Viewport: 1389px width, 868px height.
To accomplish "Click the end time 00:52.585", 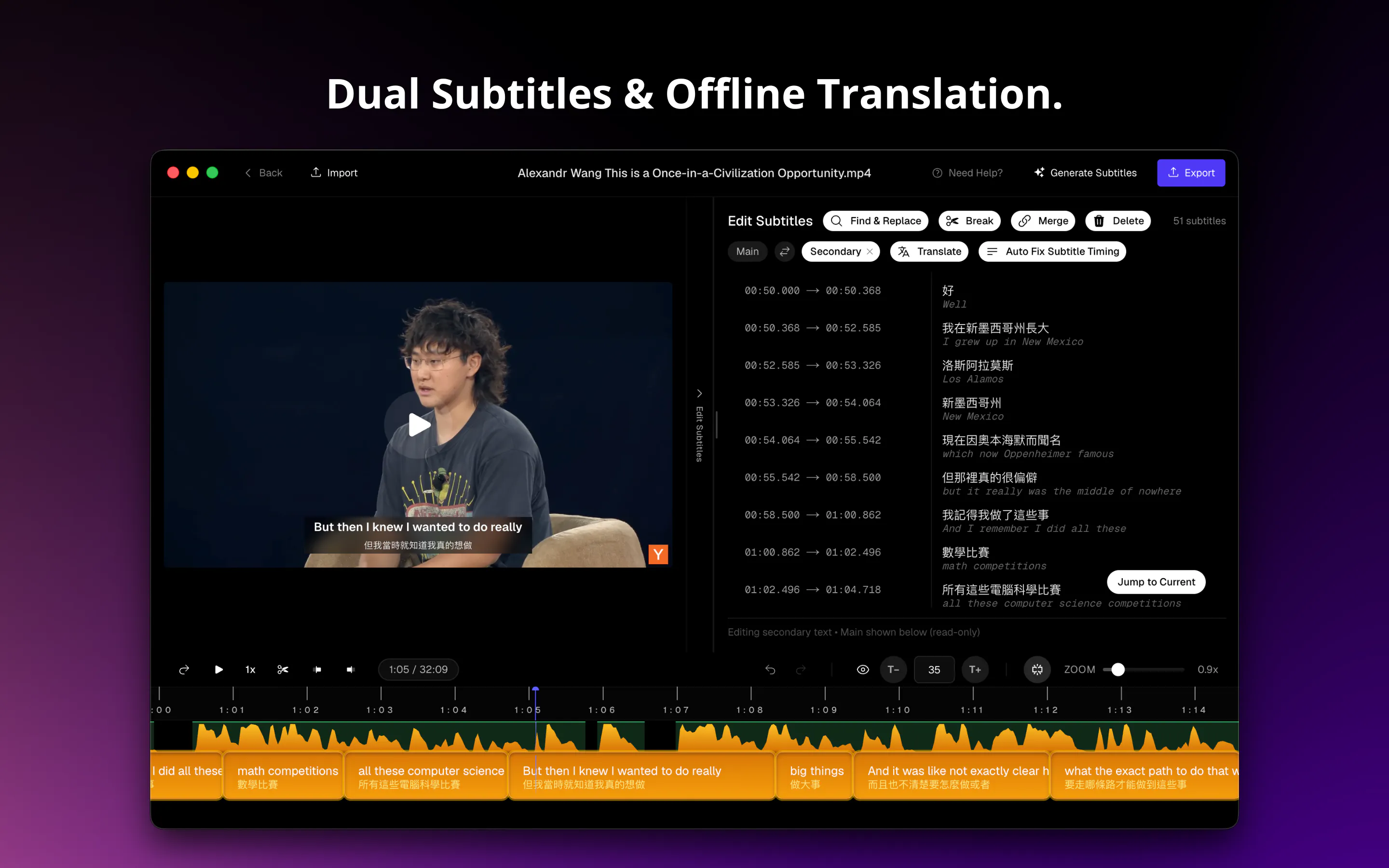I will [x=853, y=328].
